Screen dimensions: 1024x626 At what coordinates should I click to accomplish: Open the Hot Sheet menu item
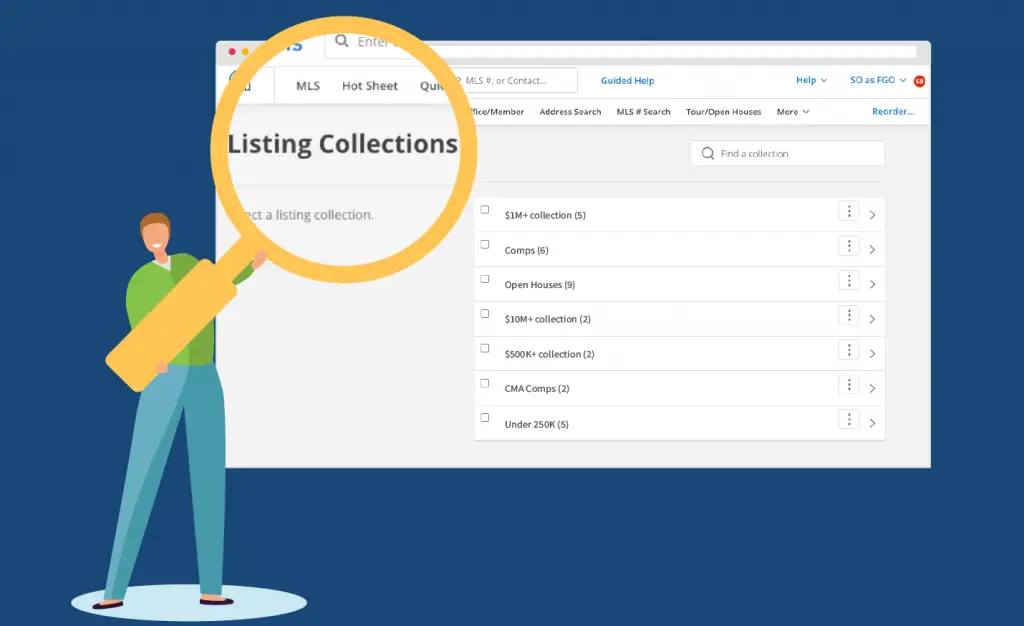pos(370,86)
